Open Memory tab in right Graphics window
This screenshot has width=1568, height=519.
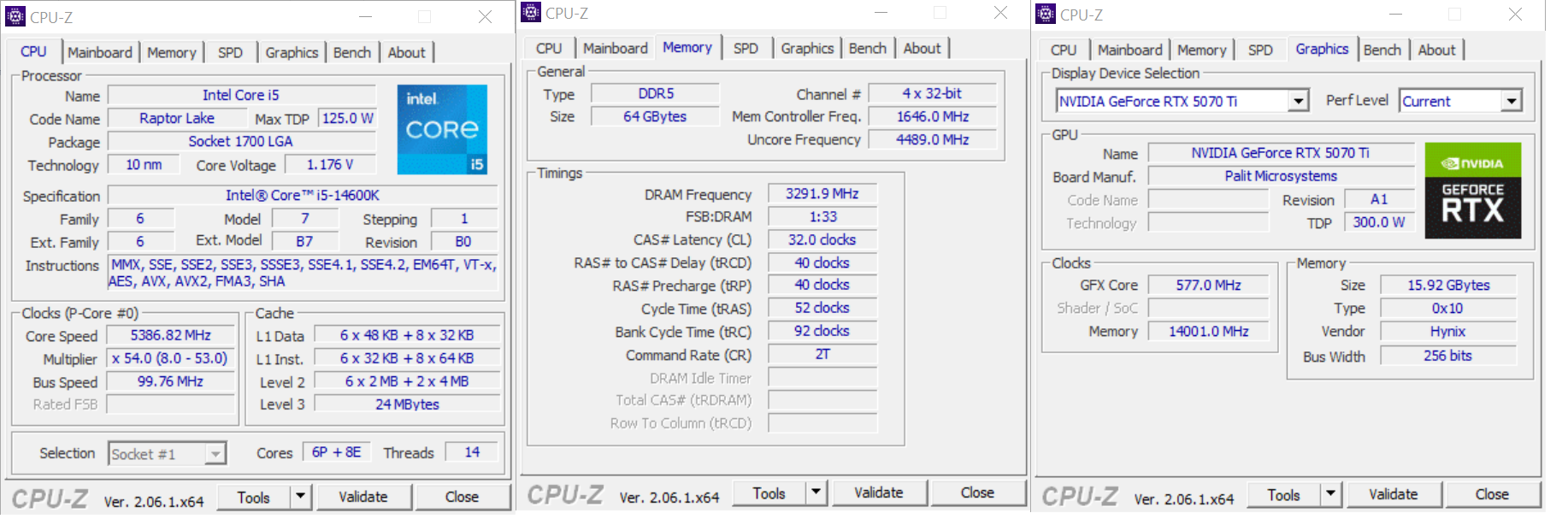click(1201, 50)
